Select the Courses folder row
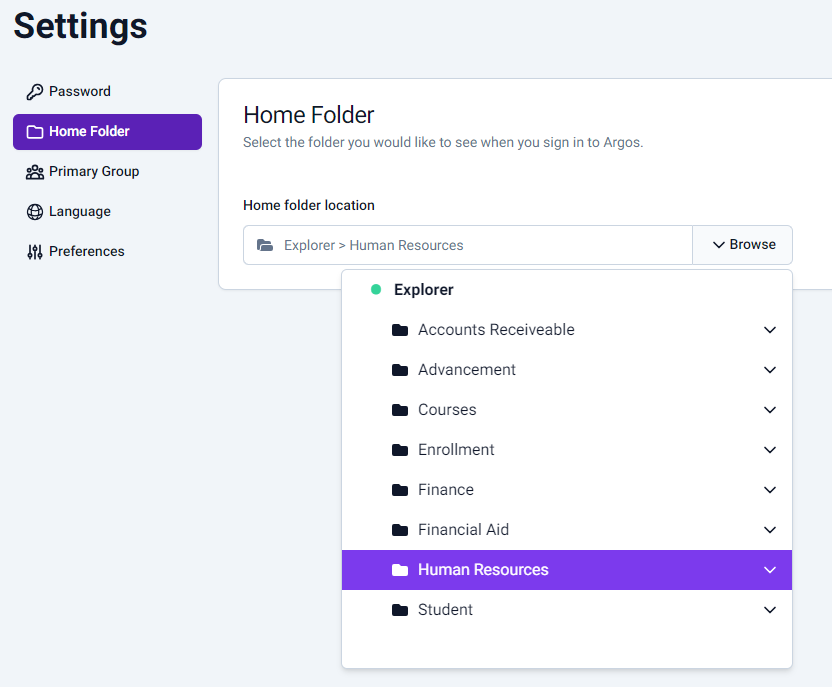 point(567,410)
